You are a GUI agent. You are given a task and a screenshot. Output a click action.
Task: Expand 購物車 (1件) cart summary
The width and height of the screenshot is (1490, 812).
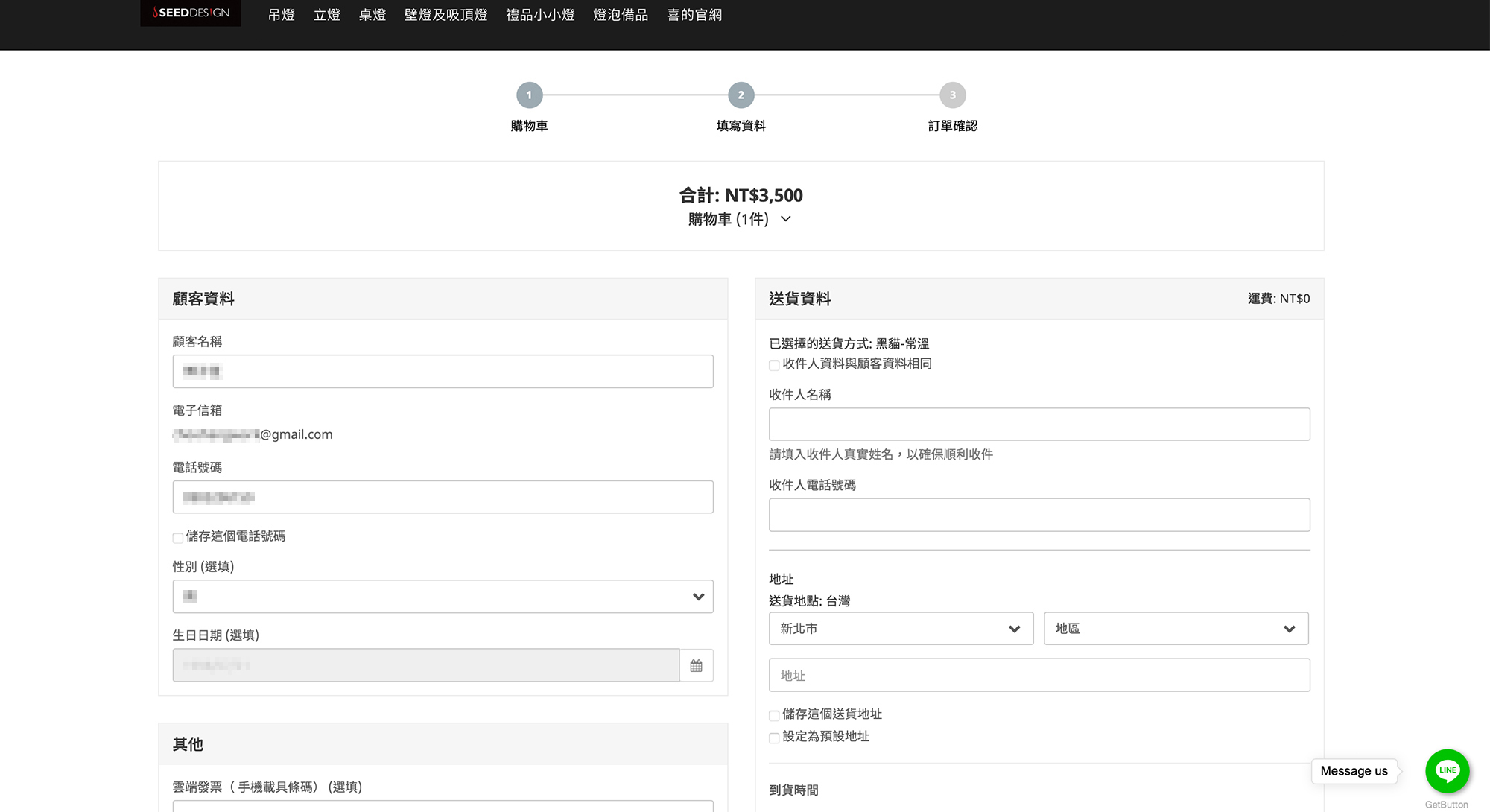(x=740, y=219)
